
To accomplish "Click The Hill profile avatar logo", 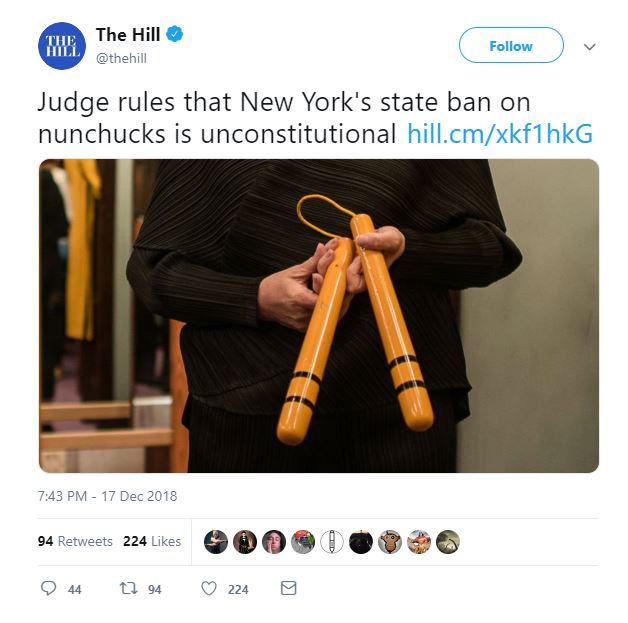I will pos(62,46).
